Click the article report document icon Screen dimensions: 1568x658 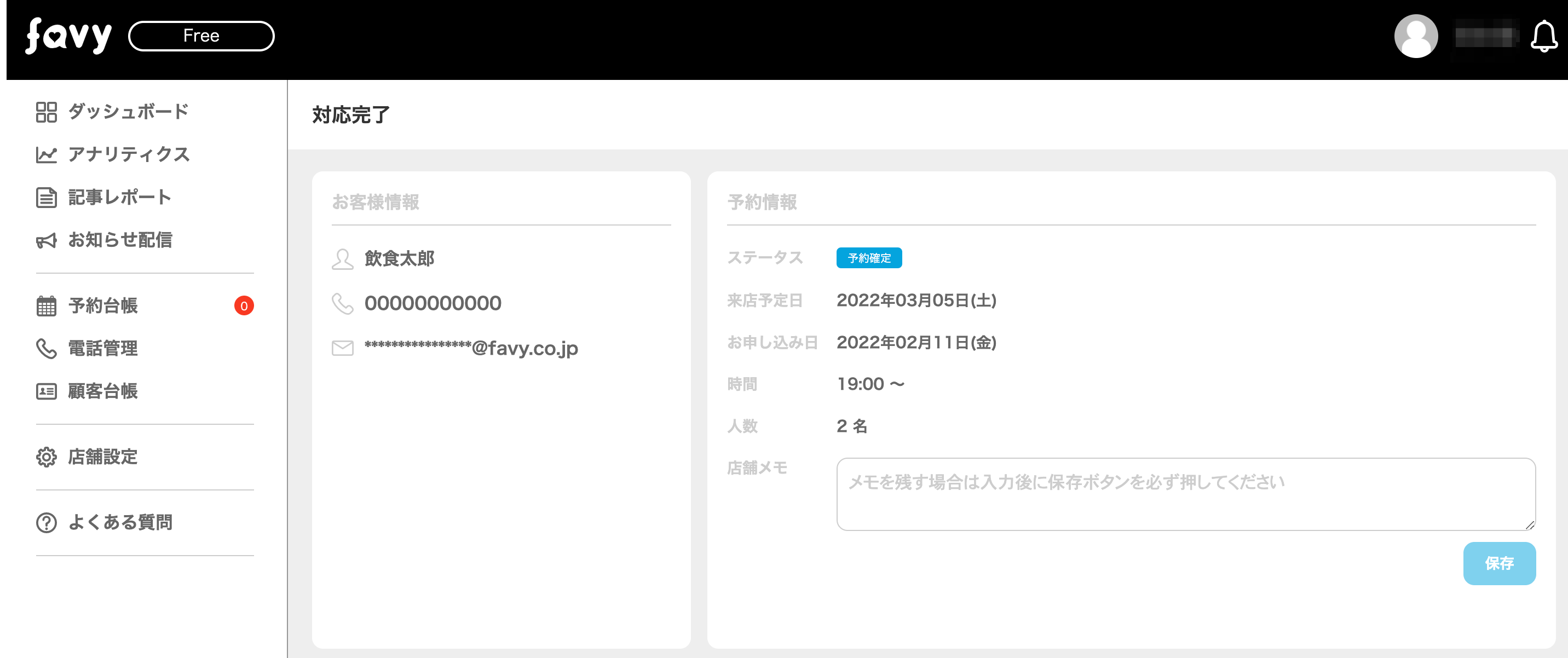(x=46, y=198)
